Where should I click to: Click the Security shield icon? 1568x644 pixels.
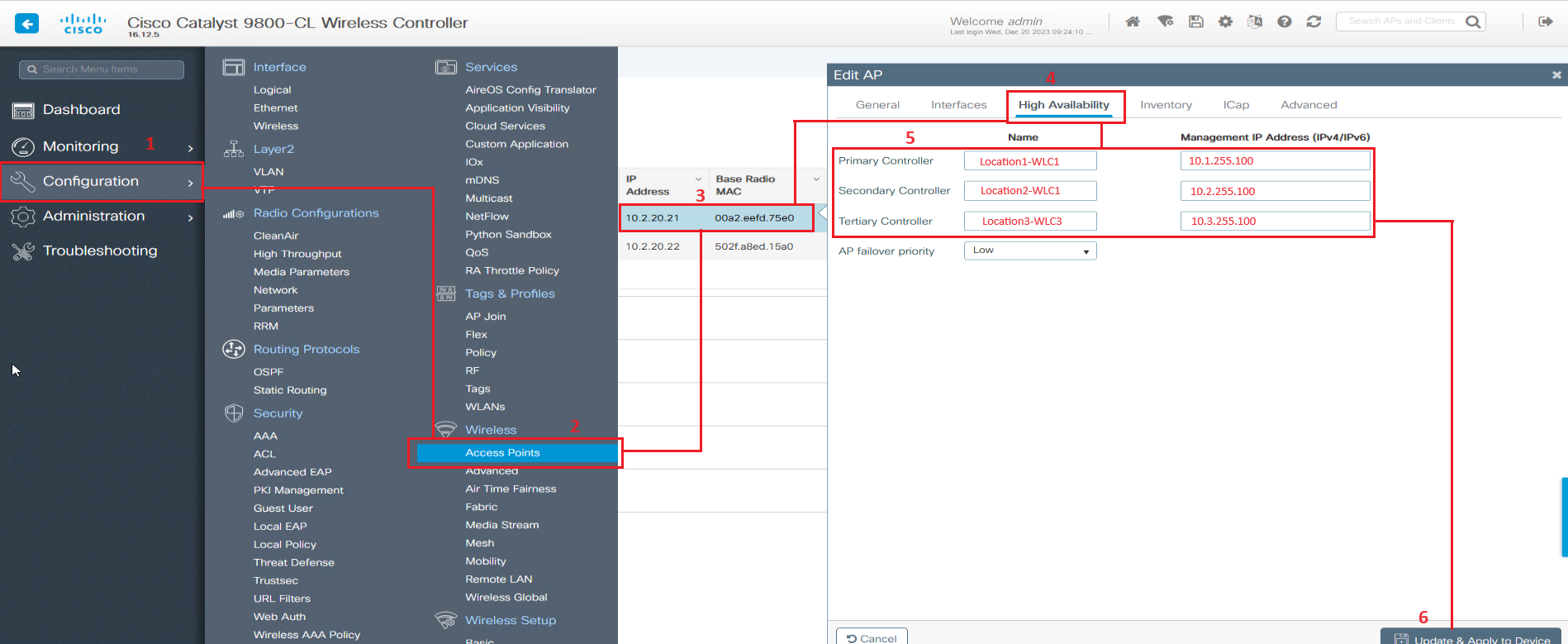[234, 413]
